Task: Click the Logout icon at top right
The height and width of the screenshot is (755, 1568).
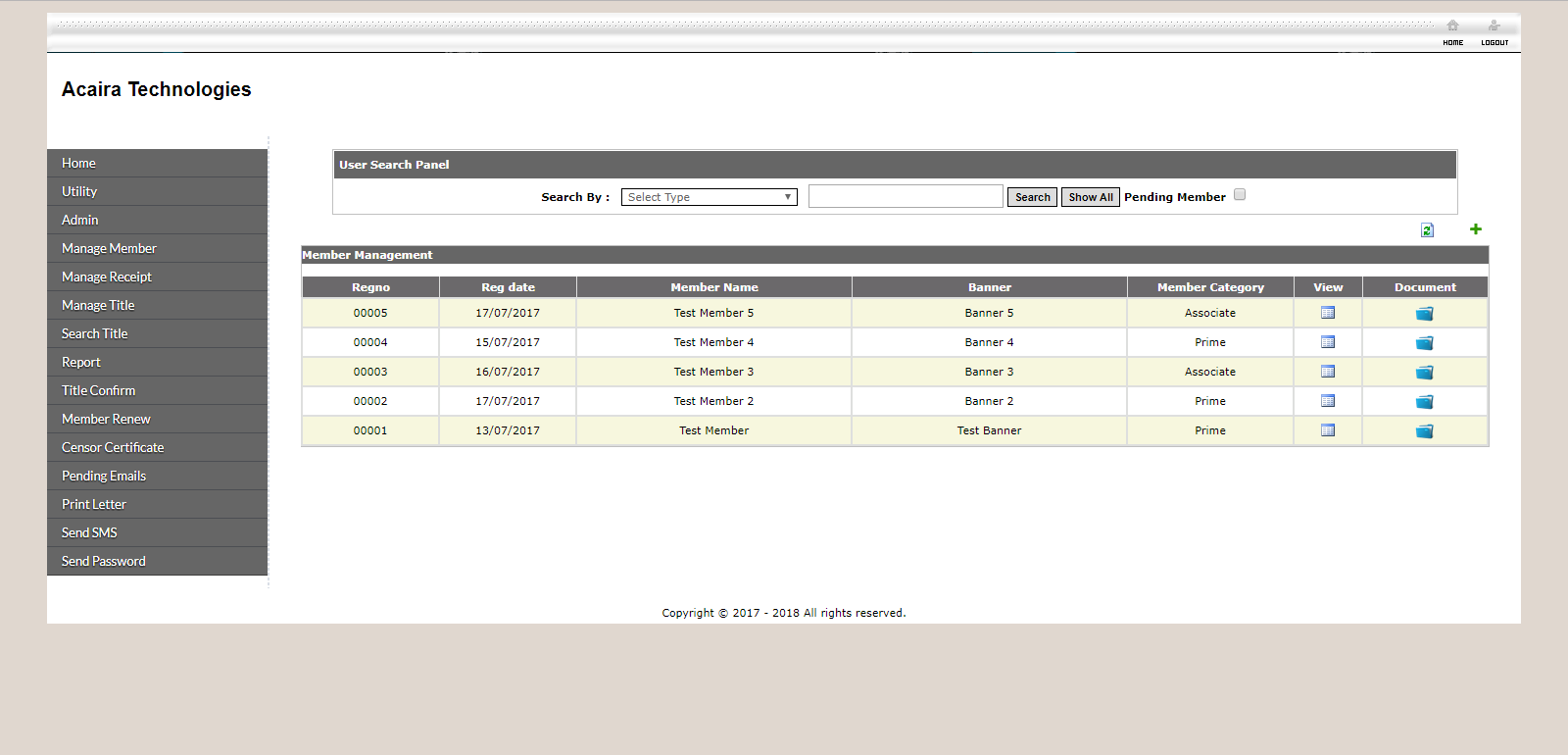Action: click(x=1494, y=27)
